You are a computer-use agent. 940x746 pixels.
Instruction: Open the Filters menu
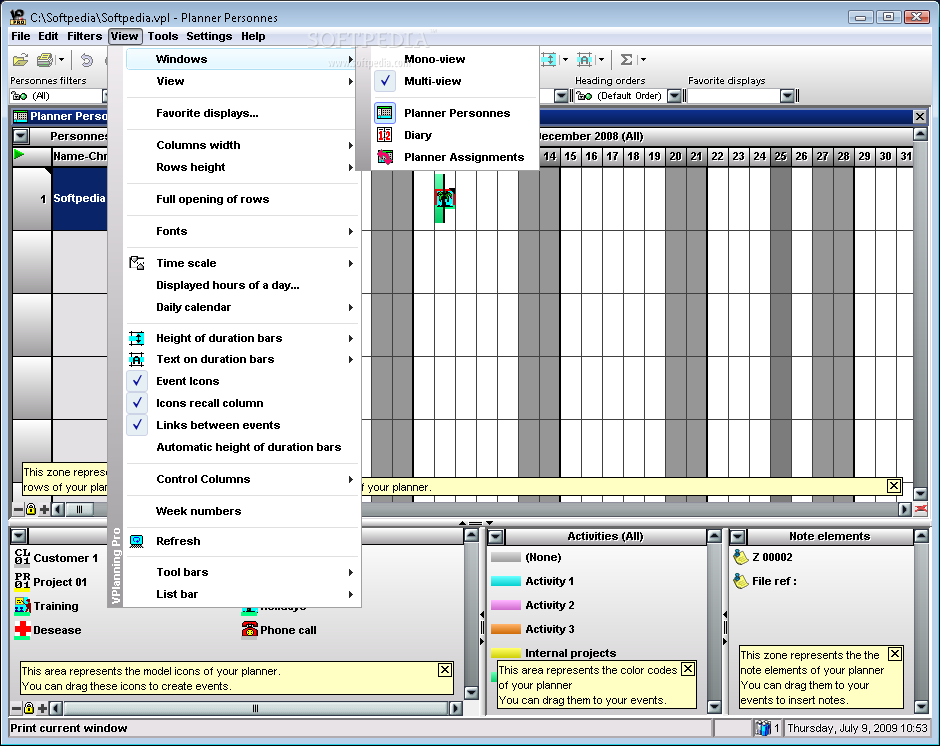[85, 36]
